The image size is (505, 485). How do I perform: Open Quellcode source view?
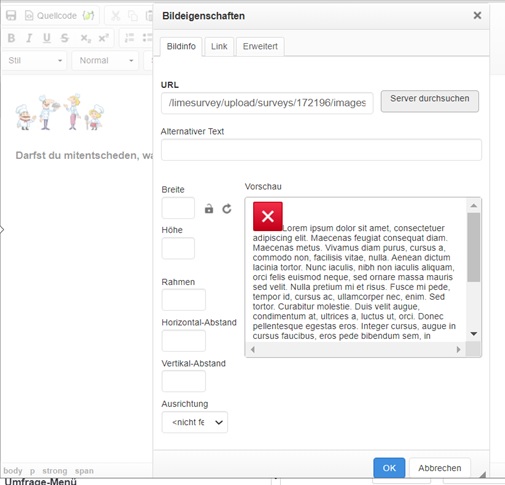[x=51, y=15]
